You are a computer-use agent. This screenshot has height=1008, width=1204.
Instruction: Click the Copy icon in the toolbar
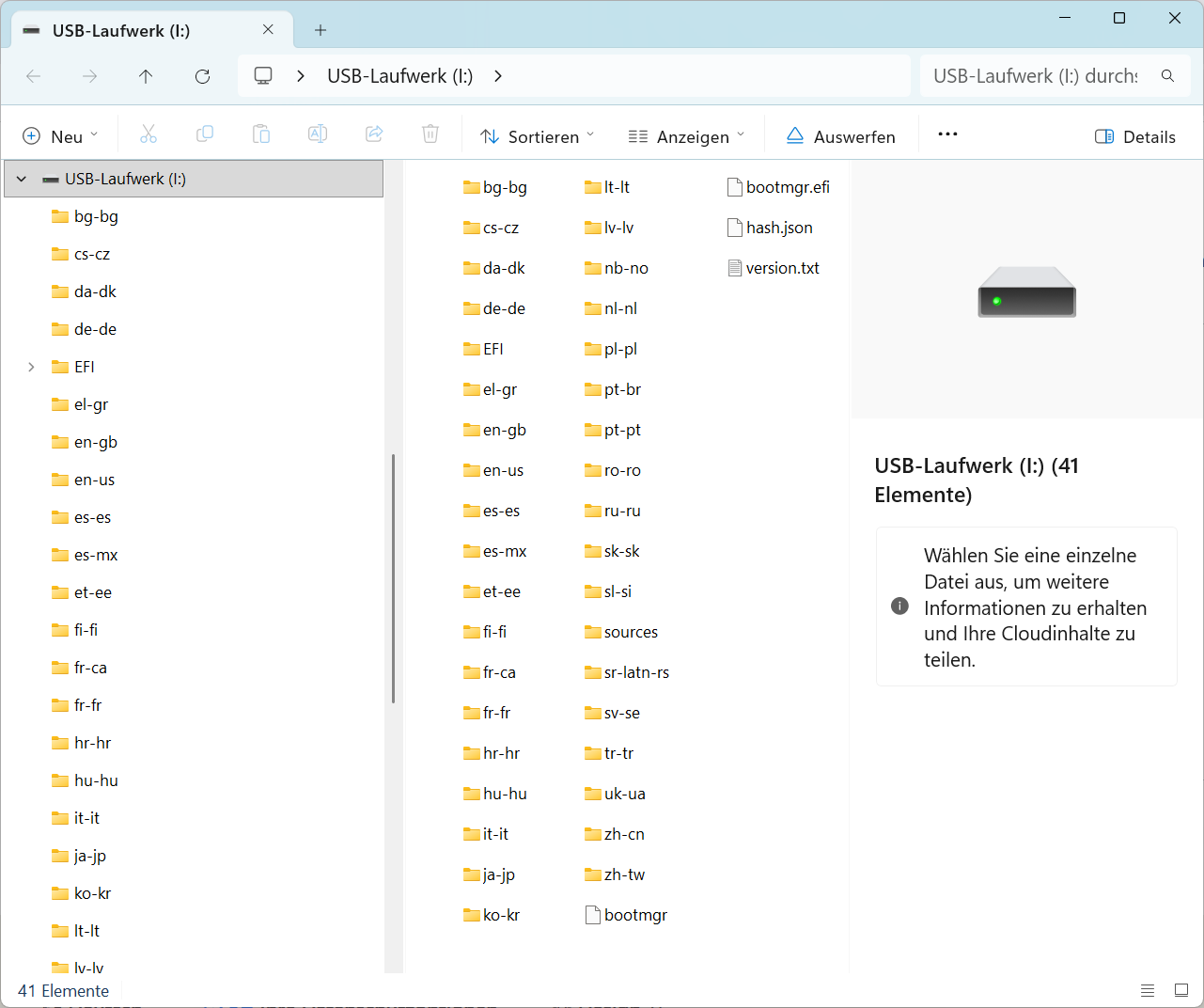tap(205, 134)
